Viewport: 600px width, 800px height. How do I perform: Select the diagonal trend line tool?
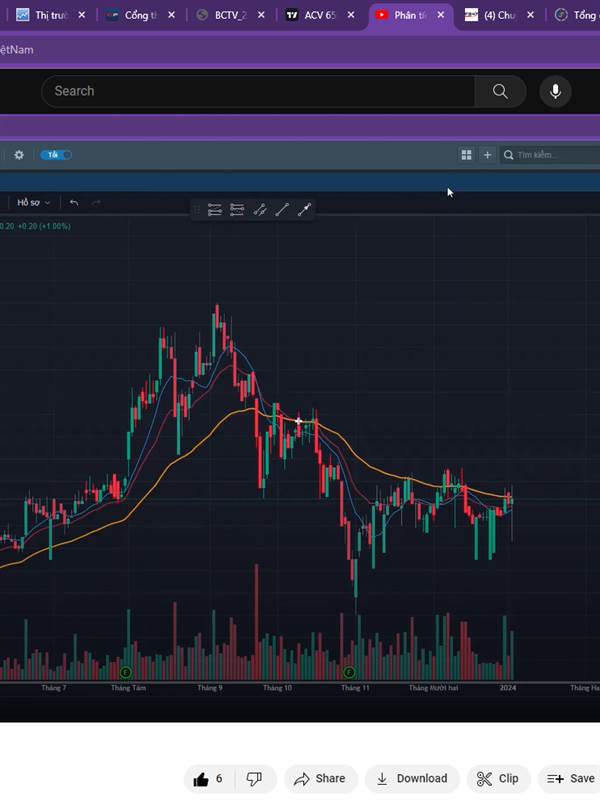click(282, 210)
